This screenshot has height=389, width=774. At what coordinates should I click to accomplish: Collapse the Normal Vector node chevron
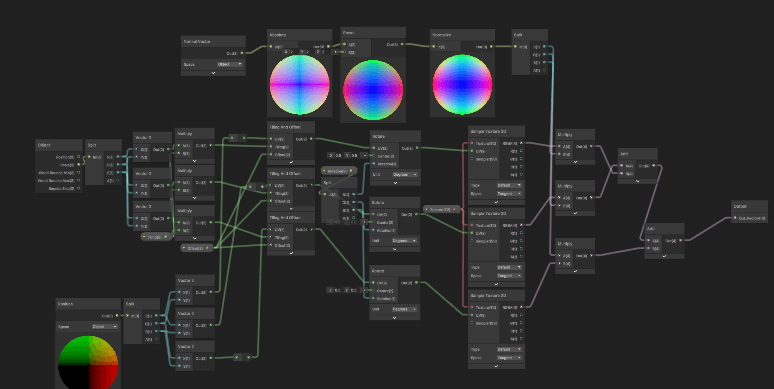click(x=213, y=73)
